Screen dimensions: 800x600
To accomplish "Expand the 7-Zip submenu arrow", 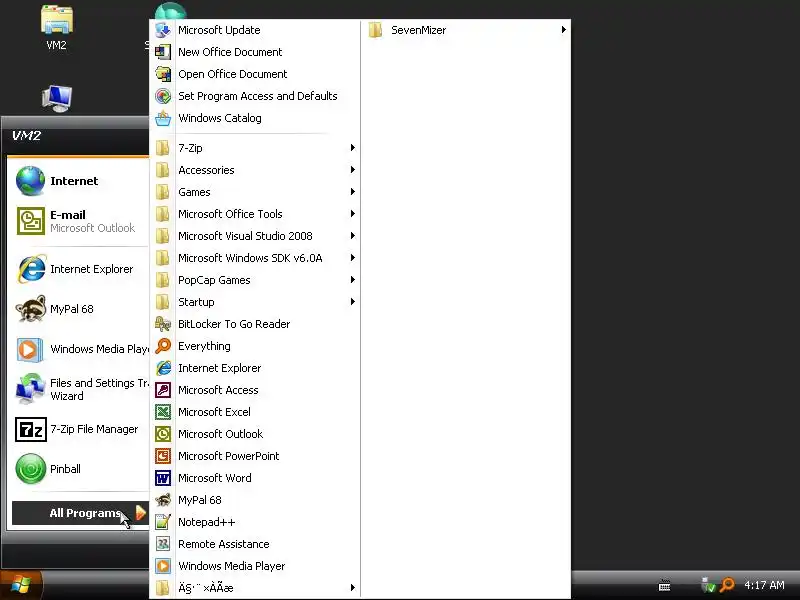I will [353, 148].
